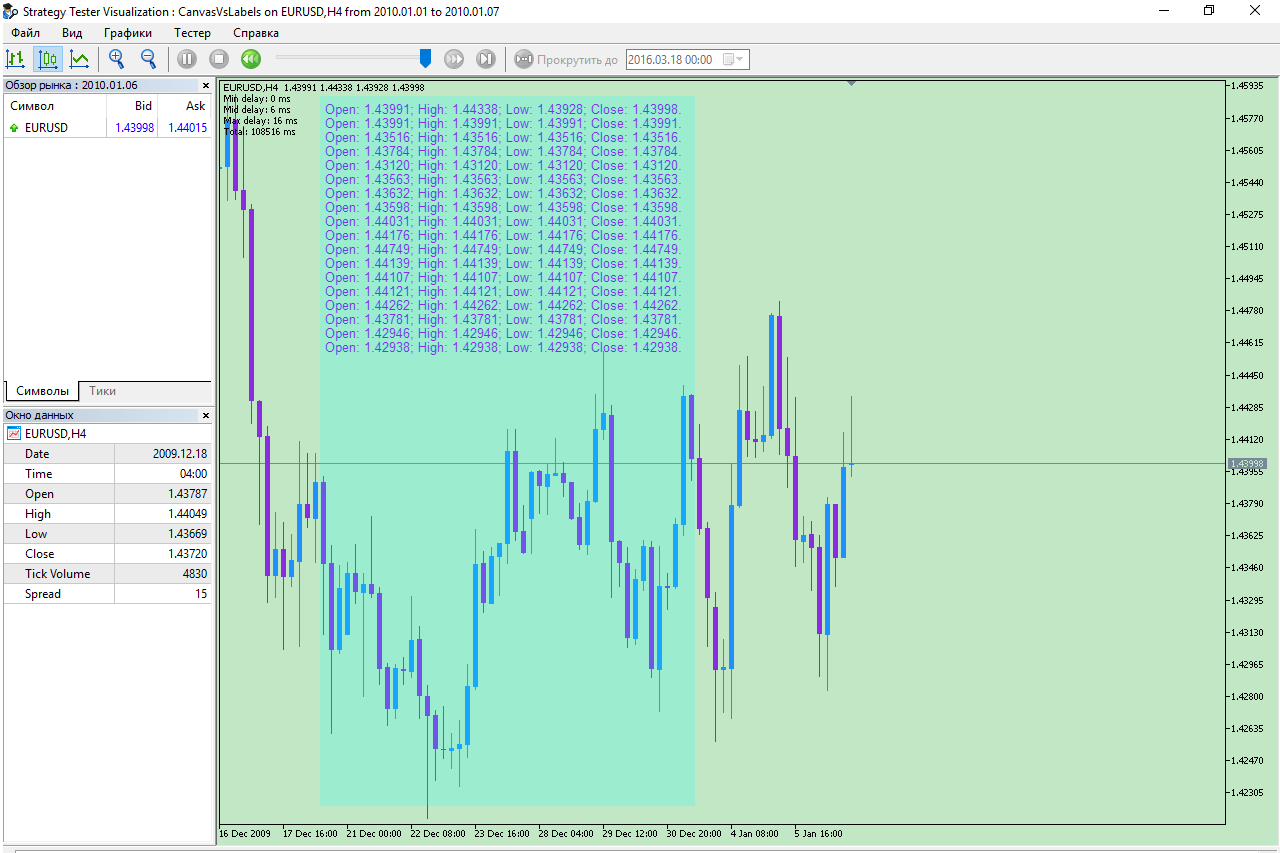The width and height of the screenshot is (1280, 853).
Task: Click the EURUSD,H4 chart icon in data window
Action: tap(14, 434)
